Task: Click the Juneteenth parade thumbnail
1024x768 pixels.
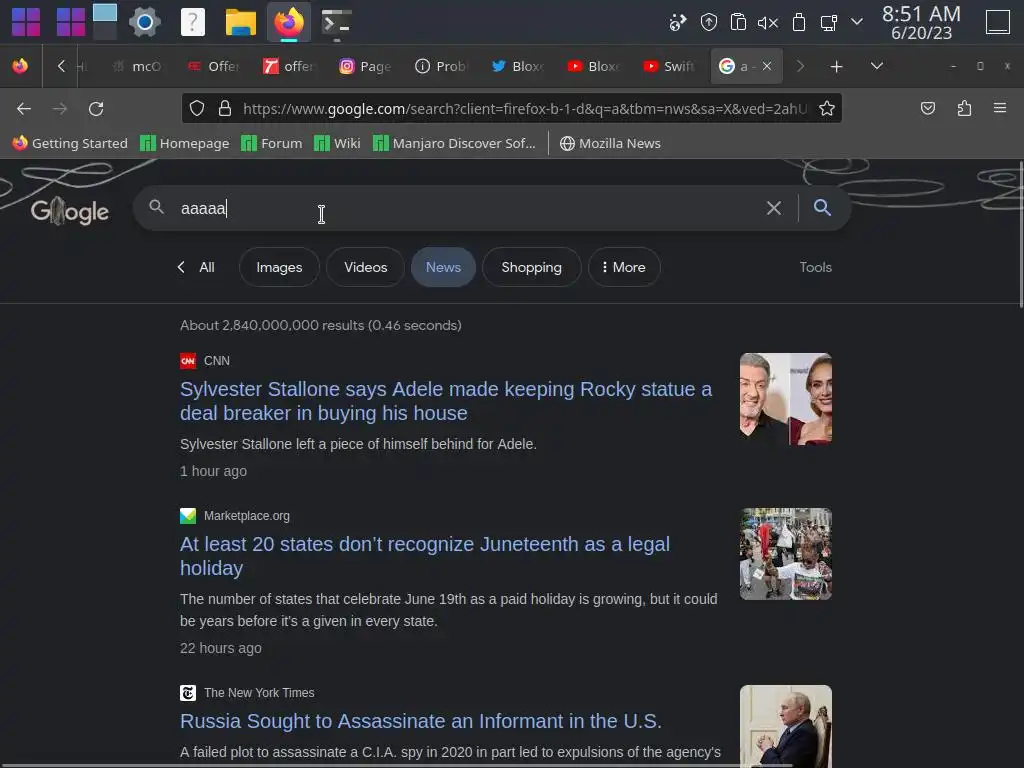Action: pyautogui.click(x=786, y=554)
